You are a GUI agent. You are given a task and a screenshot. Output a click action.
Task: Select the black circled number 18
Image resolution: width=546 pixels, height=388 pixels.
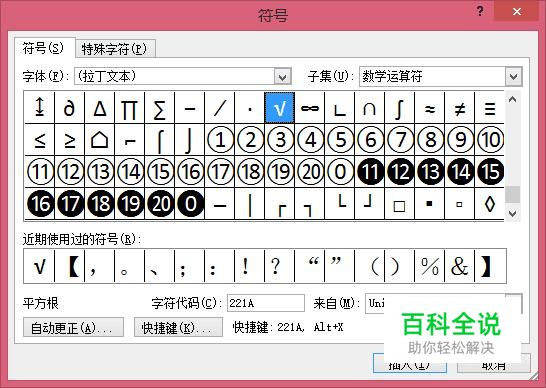(100, 204)
